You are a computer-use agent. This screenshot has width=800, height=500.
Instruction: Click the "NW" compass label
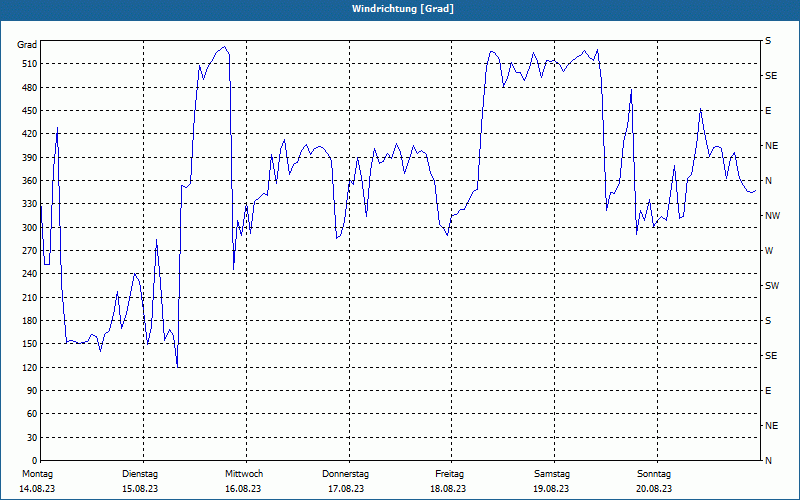(x=772, y=216)
